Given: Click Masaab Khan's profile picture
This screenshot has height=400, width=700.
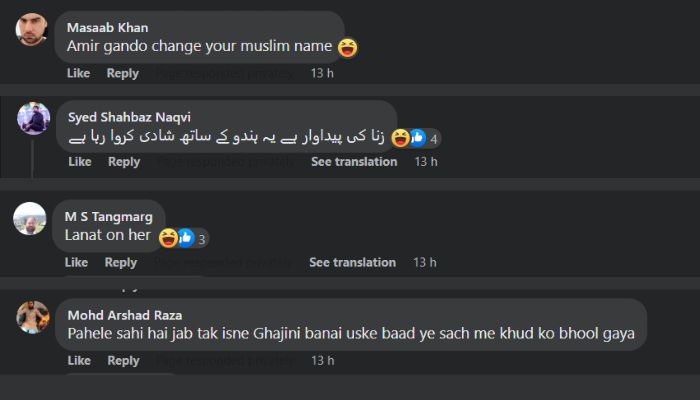Looking at the screenshot, I should tap(31, 29).
